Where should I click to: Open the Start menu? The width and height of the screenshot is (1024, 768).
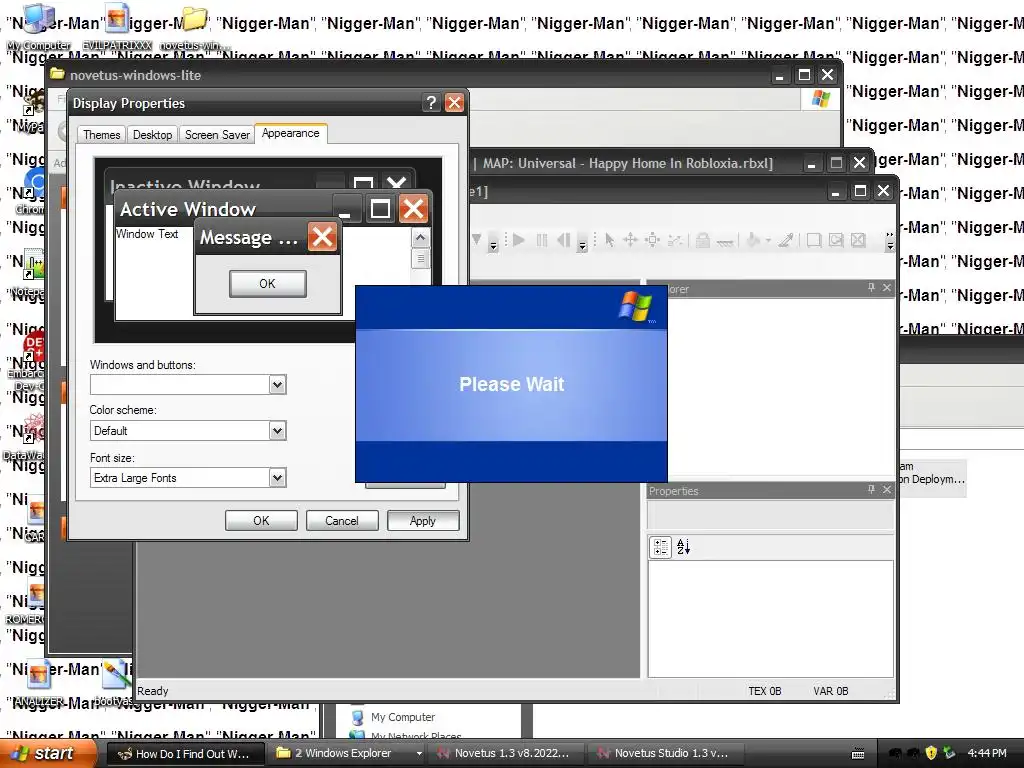pos(48,753)
